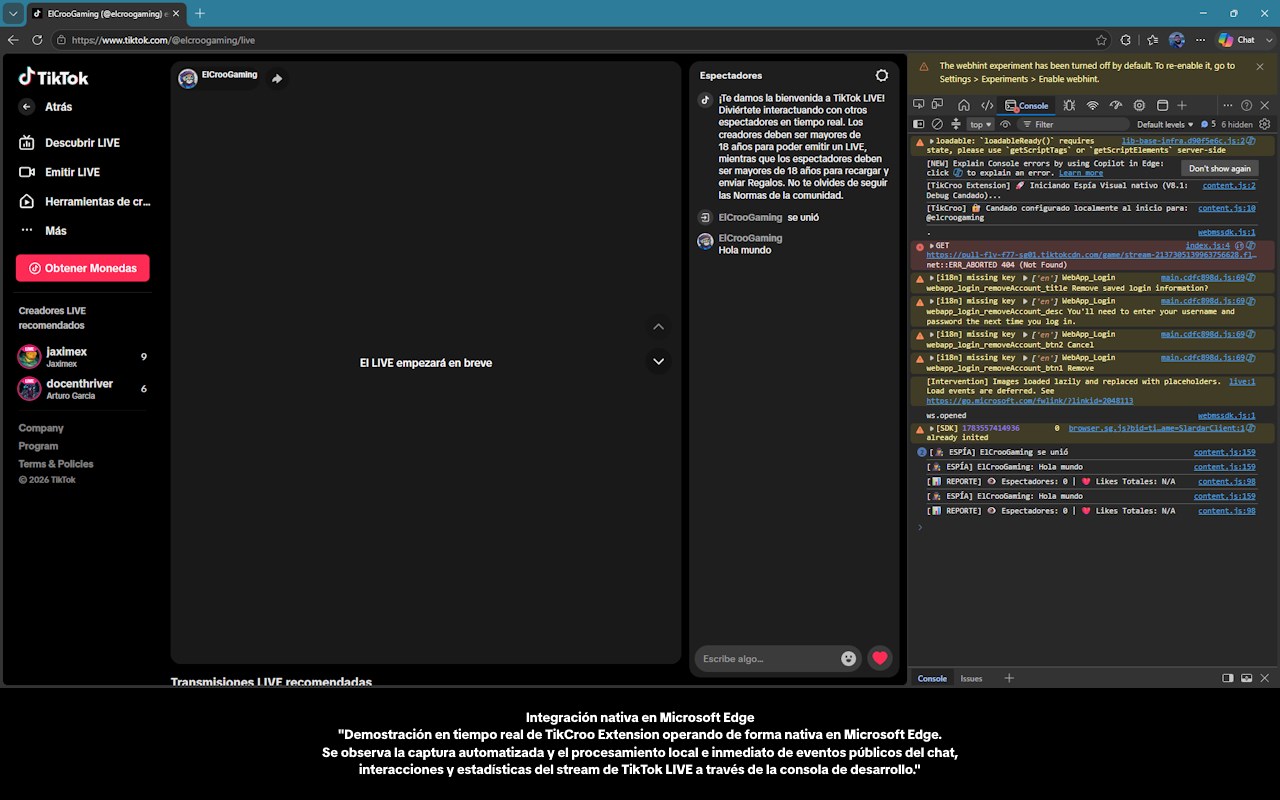The image size is (1280, 800).
Task: Click ElCrooGaming name on Hola mundo message
Action: [750, 238]
